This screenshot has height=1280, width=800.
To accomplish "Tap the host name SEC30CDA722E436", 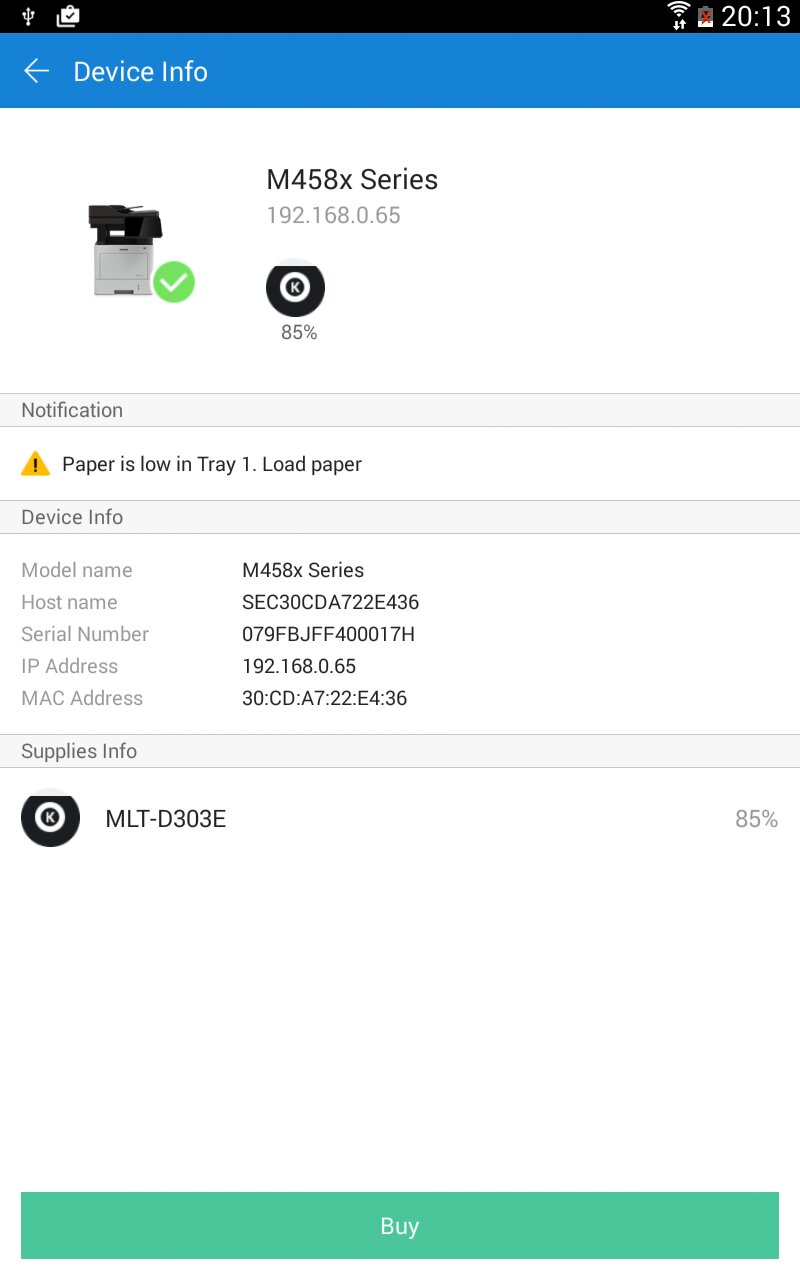I will [x=330, y=602].
